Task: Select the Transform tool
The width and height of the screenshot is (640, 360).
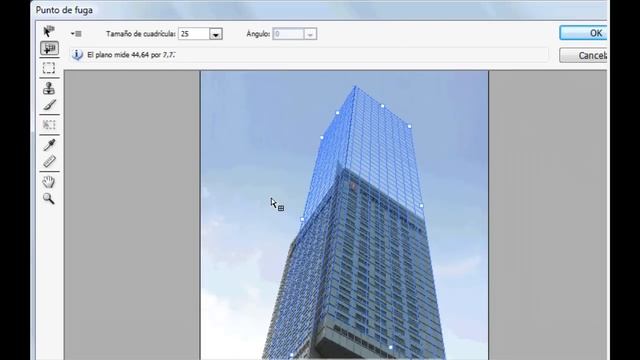Action: pos(49,124)
